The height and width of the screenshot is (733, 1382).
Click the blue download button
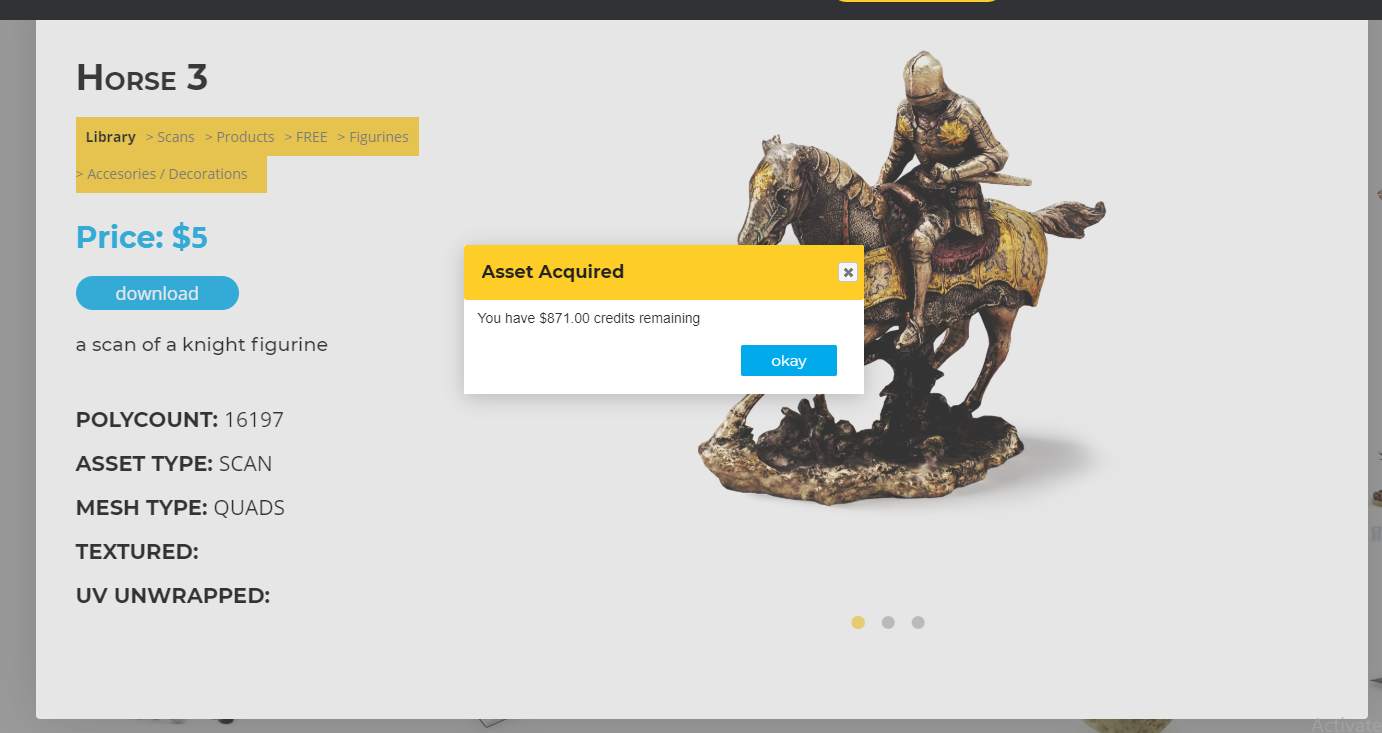pyautogui.click(x=157, y=293)
